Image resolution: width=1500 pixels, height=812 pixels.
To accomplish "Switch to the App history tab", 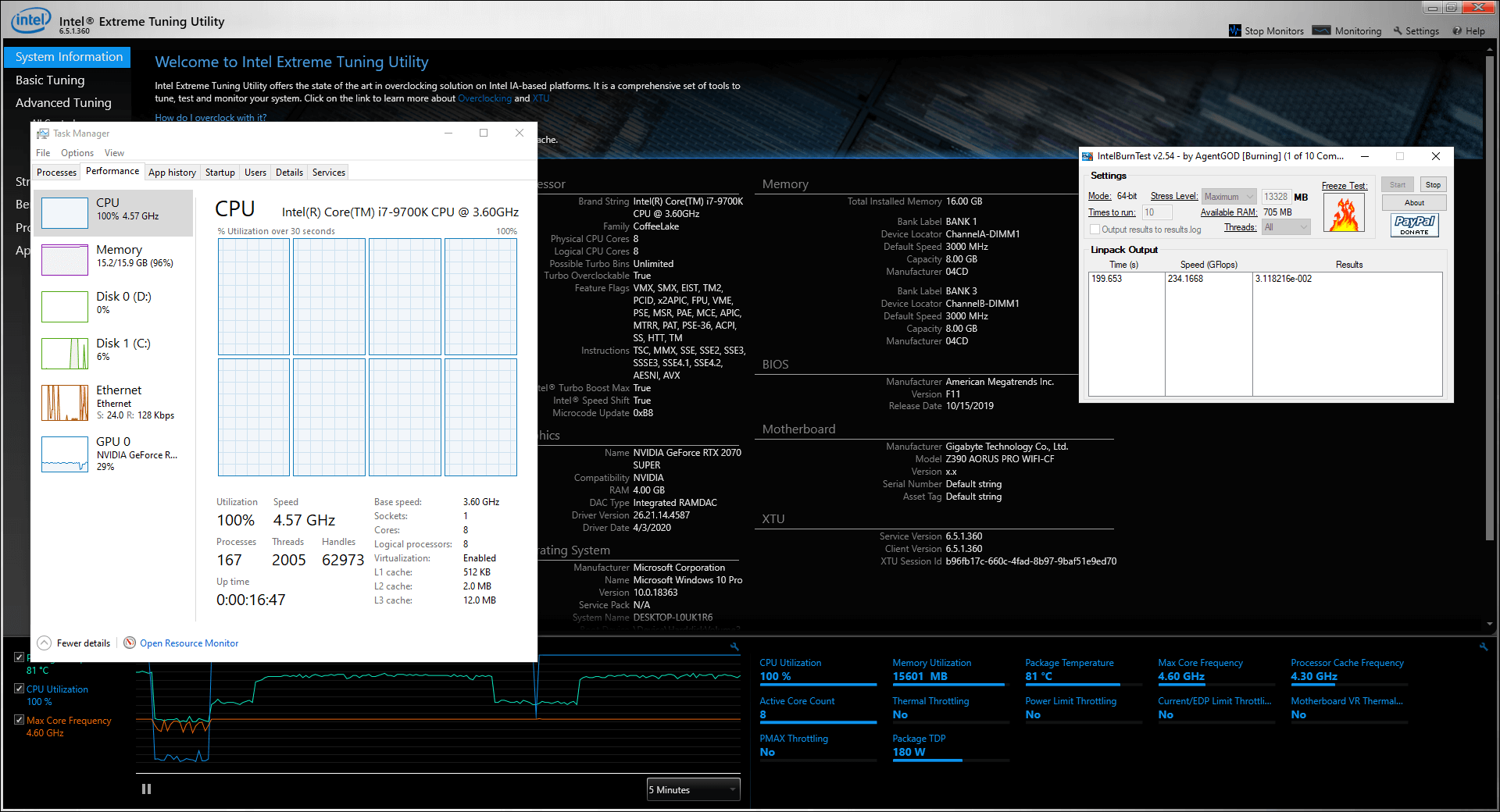I will (x=172, y=173).
